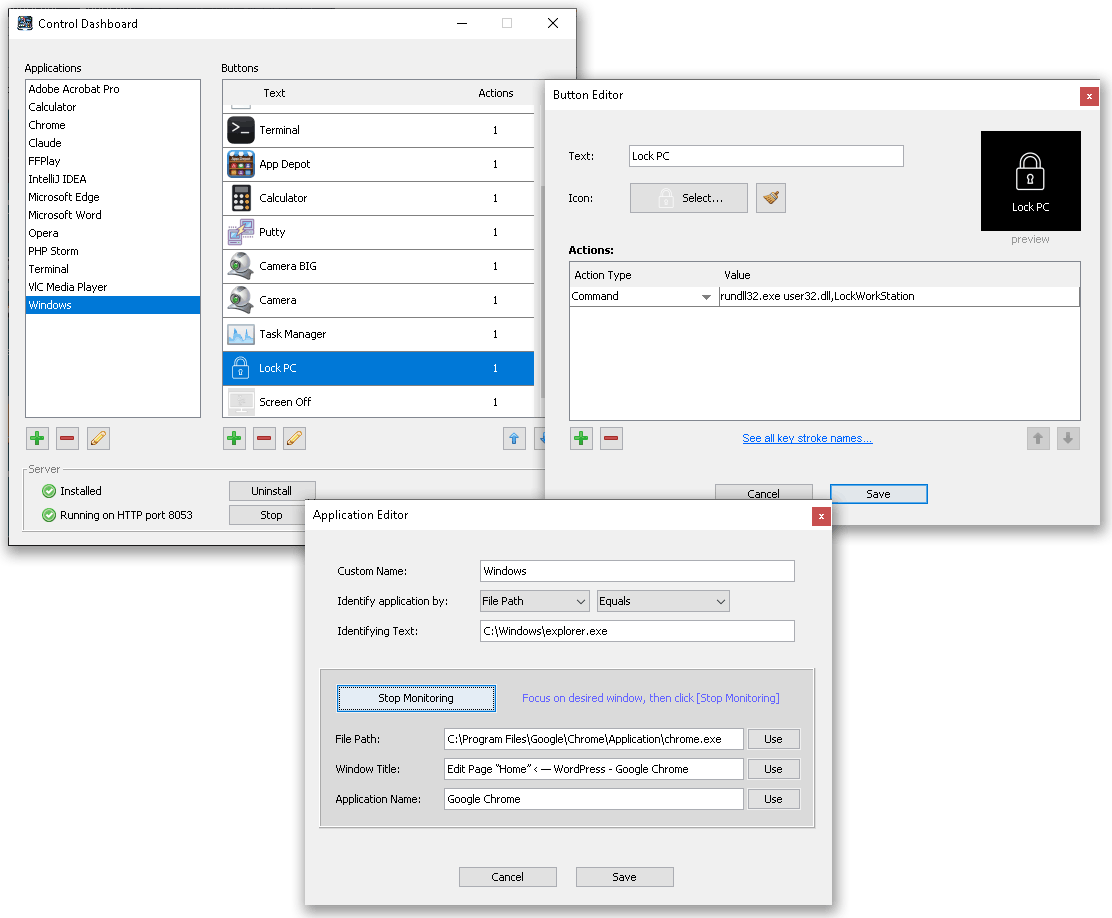Open the See all key stroke names link
Image resolution: width=1112 pixels, height=918 pixels.
coord(807,438)
